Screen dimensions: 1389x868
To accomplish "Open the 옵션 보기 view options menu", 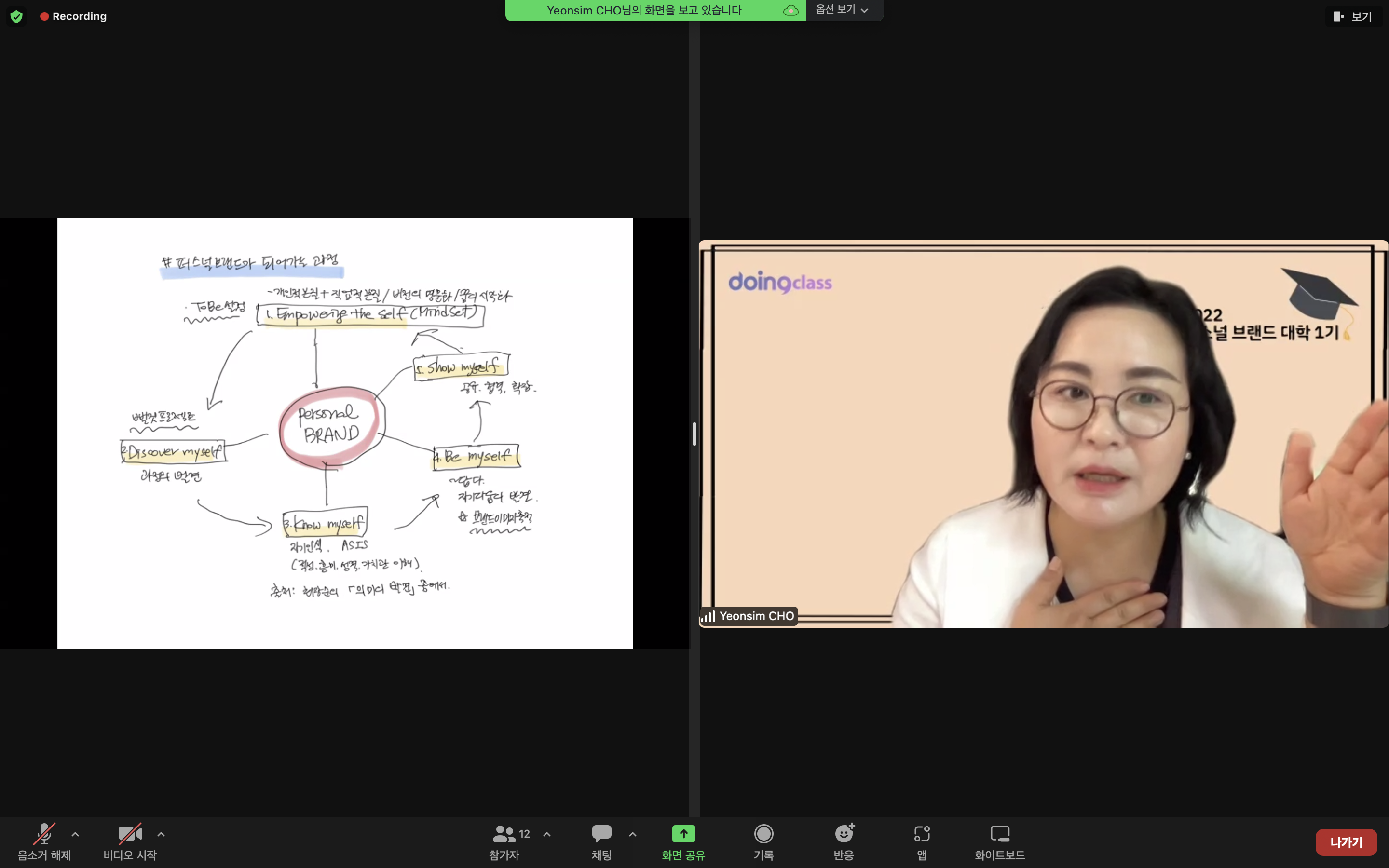I will [842, 10].
